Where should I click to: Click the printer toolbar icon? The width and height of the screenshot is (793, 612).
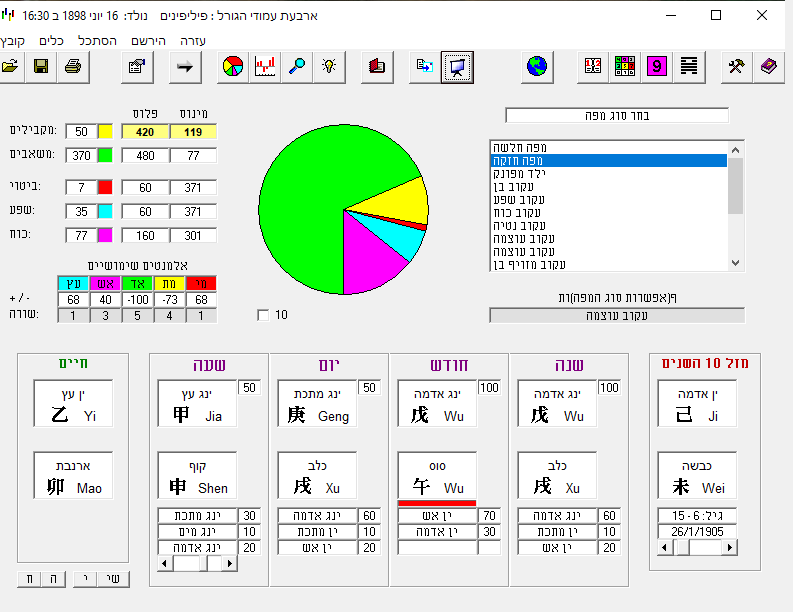coord(73,67)
